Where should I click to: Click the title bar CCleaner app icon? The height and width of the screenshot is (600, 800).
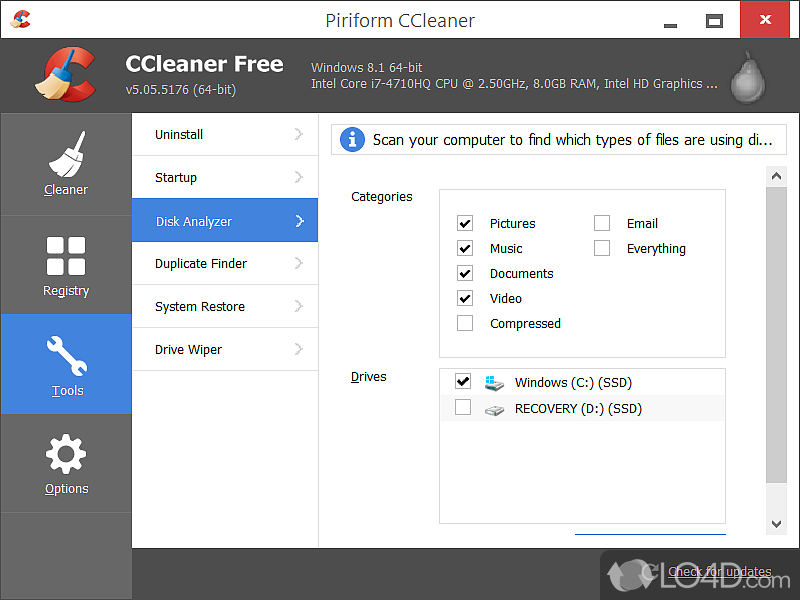tap(20, 19)
